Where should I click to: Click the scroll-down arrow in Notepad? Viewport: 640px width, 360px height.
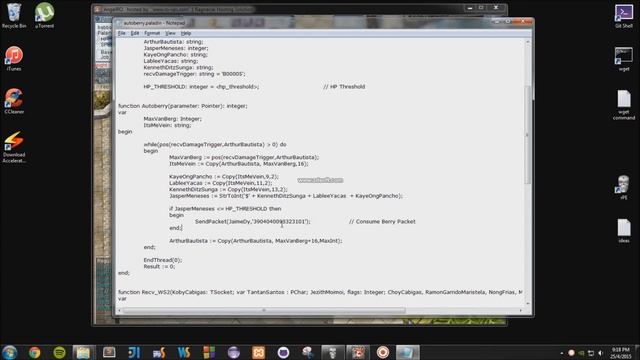[527, 304]
